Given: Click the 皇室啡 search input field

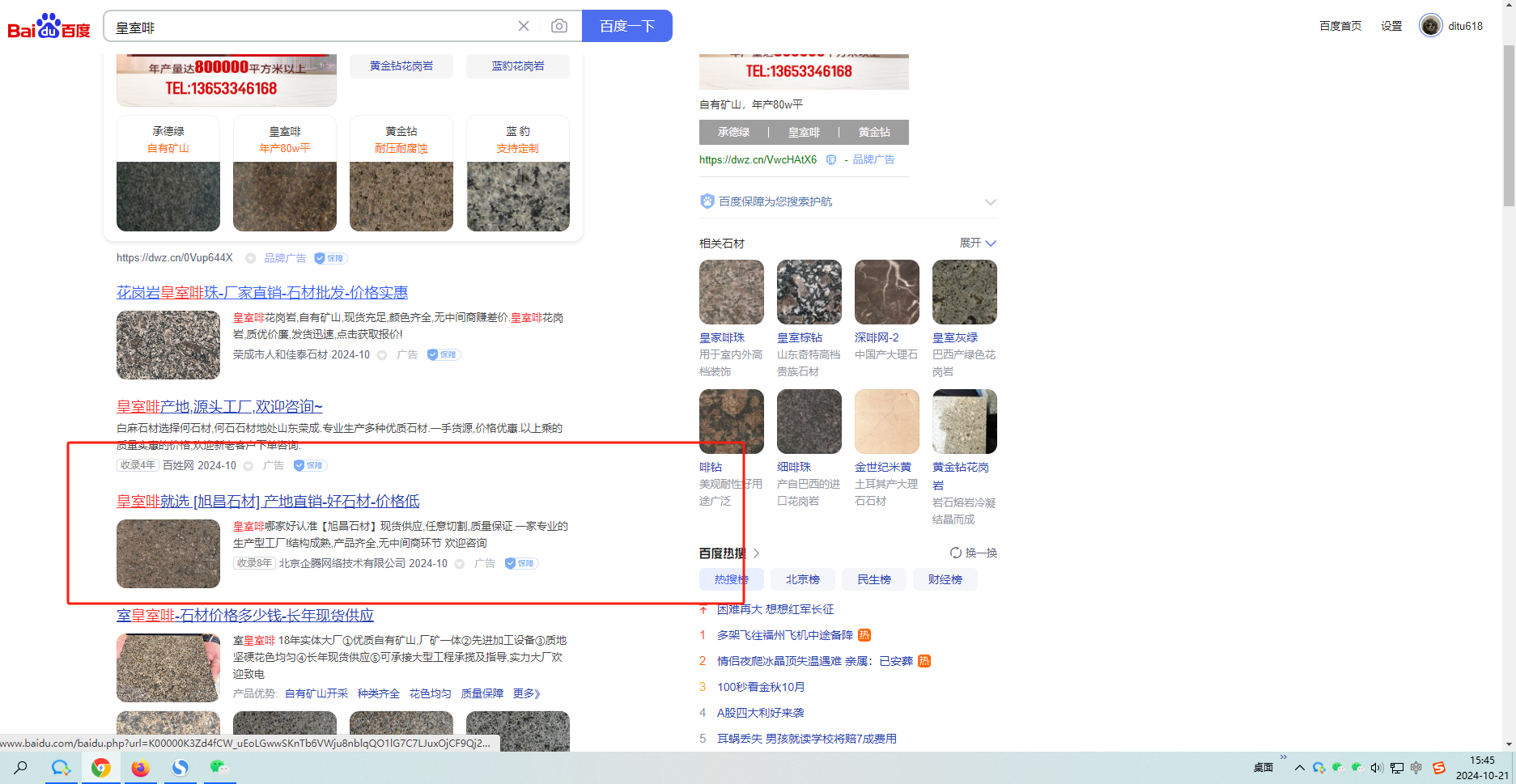Looking at the screenshot, I should 312,26.
